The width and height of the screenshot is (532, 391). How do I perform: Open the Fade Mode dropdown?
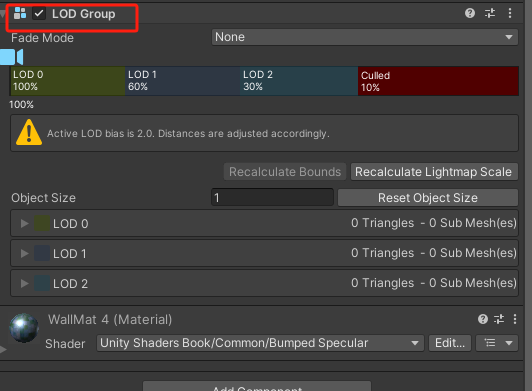click(x=365, y=37)
